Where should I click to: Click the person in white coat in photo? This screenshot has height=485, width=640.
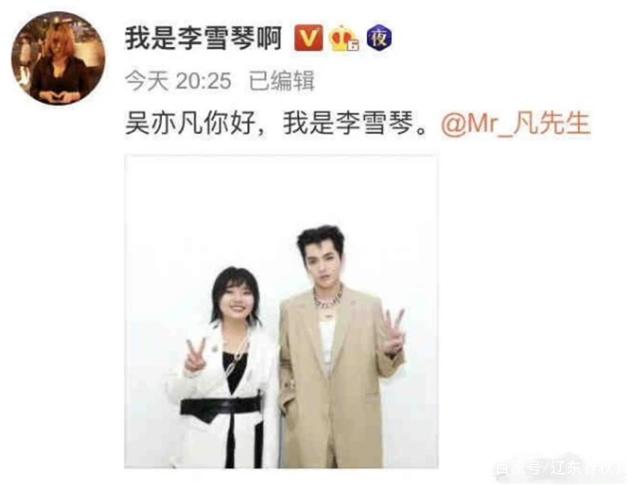pyautogui.click(x=224, y=367)
